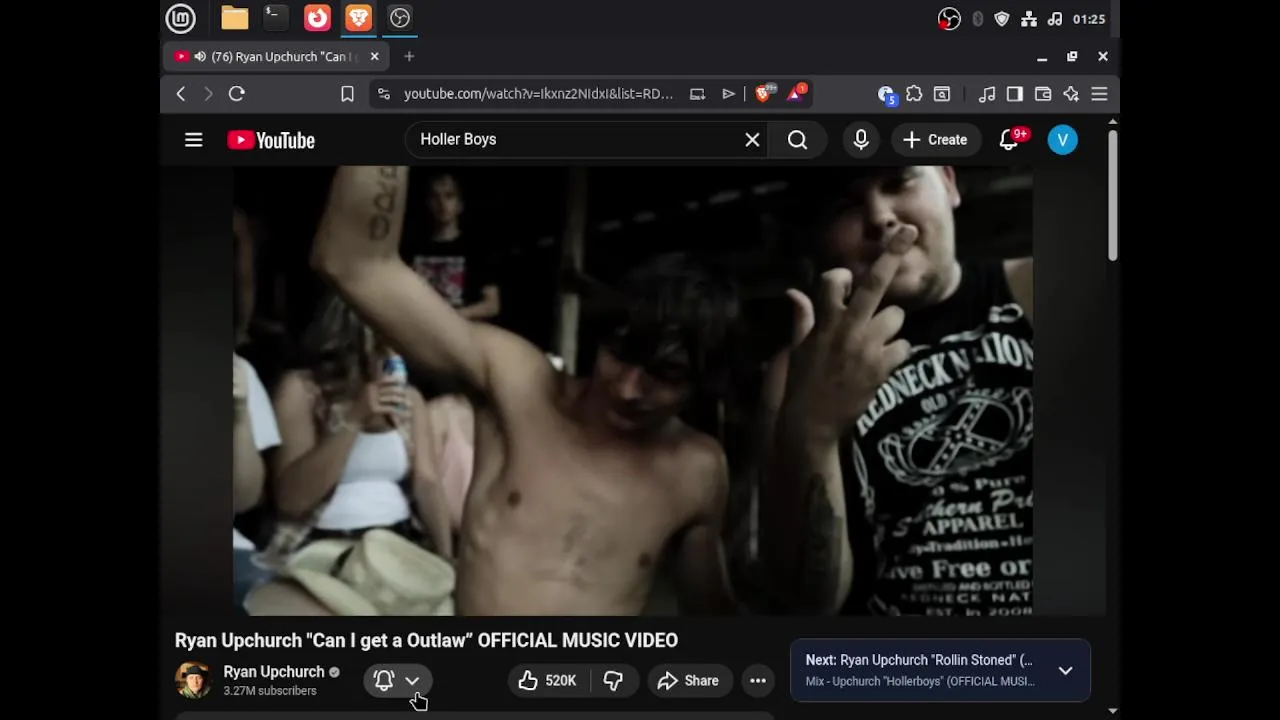Click the Create button
The image size is (1280, 720).
tap(935, 140)
